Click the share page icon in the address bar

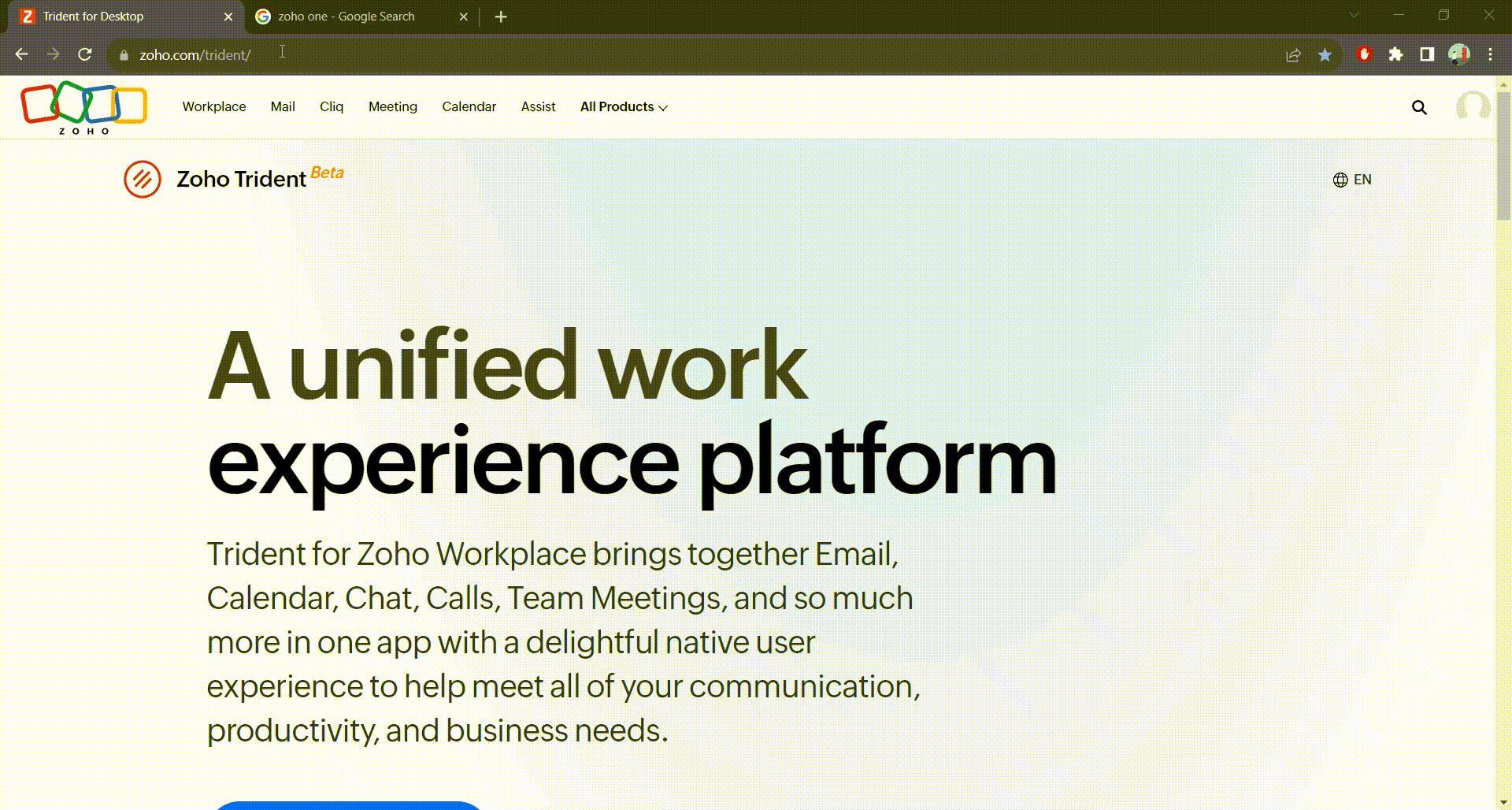click(x=1293, y=55)
